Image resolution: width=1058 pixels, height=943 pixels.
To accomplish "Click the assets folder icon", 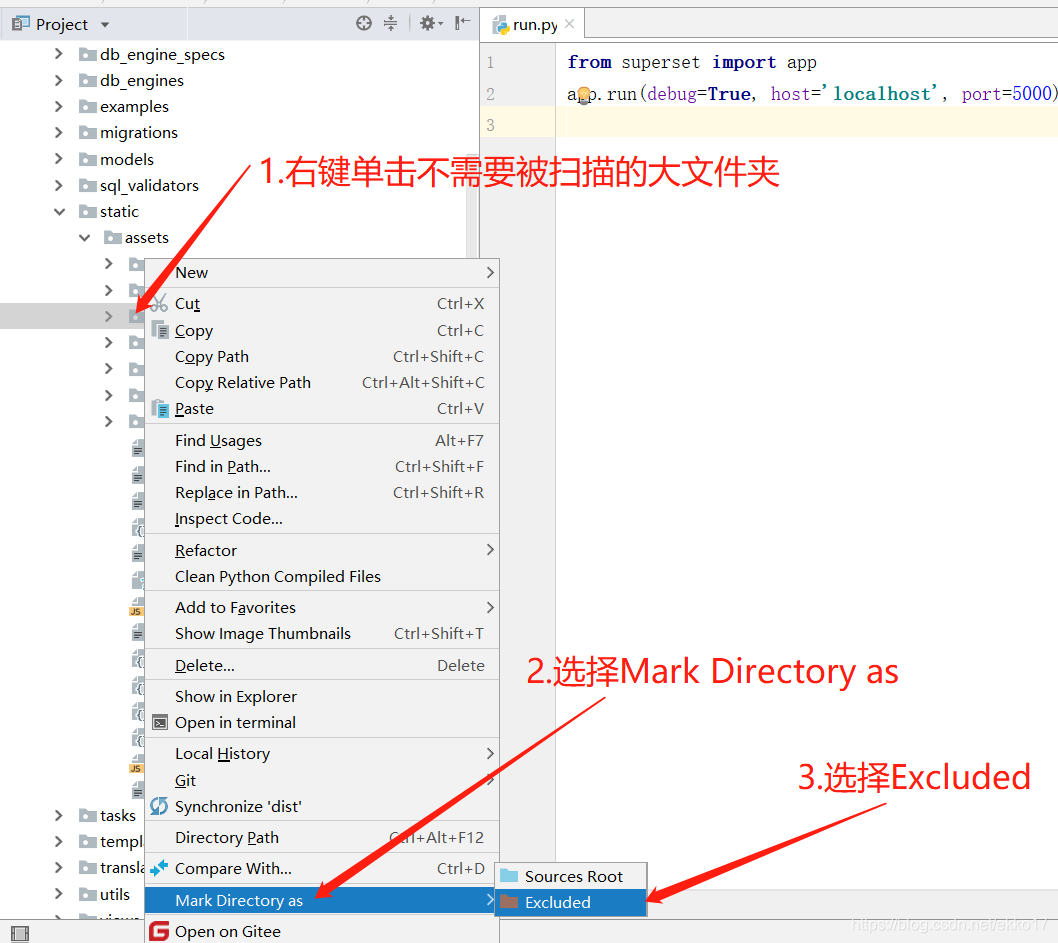I will point(113,237).
